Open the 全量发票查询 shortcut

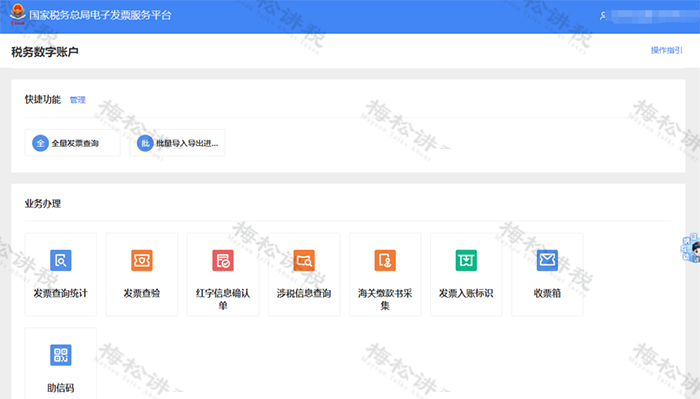pos(73,143)
